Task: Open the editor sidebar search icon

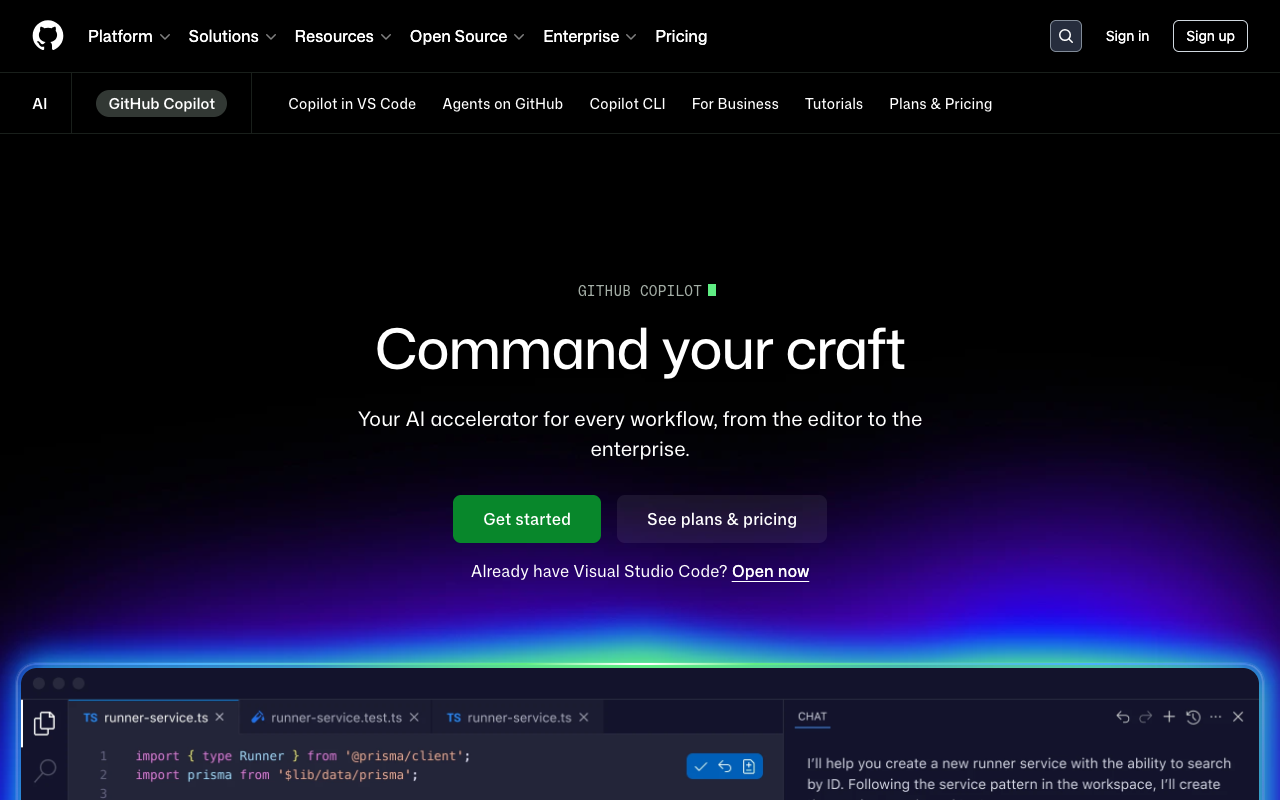Action: 45,770
